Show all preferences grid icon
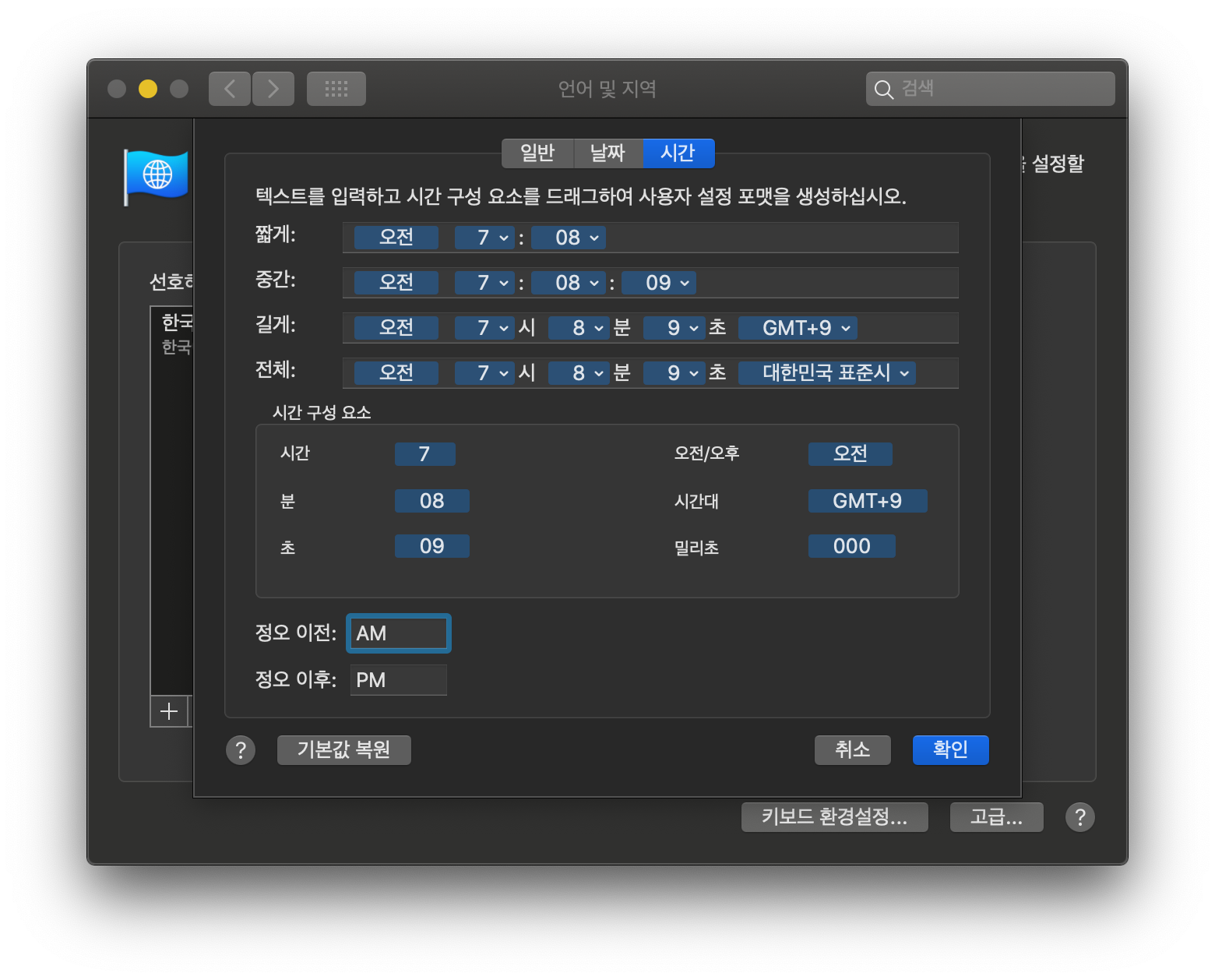Image resolution: width=1215 pixels, height=980 pixels. 336,89
